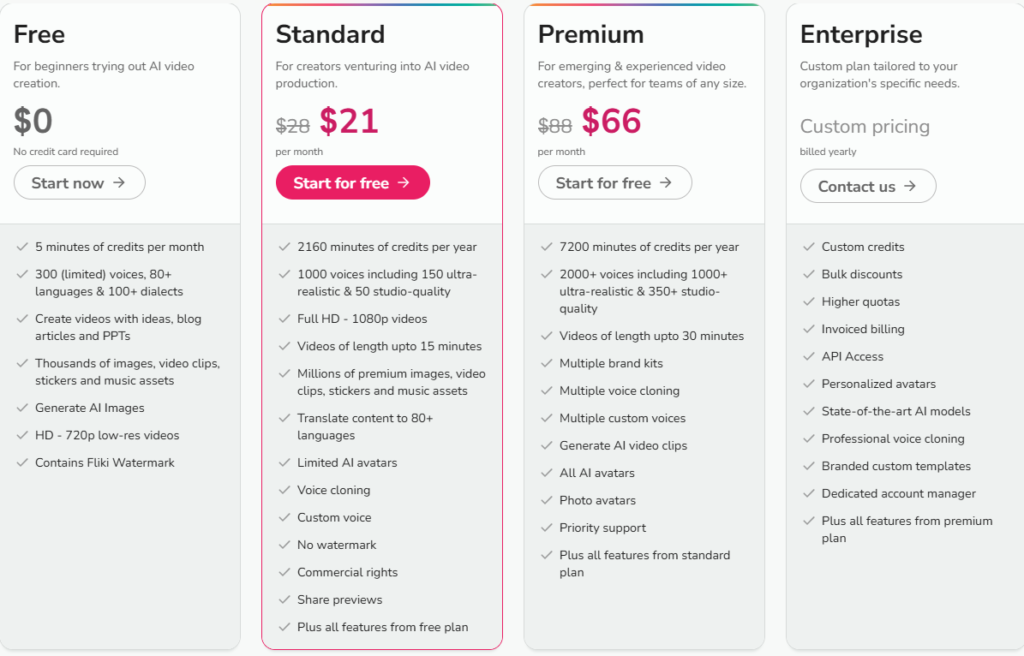
Task: Click the checkmark beside Priority support
Action: click(548, 527)
